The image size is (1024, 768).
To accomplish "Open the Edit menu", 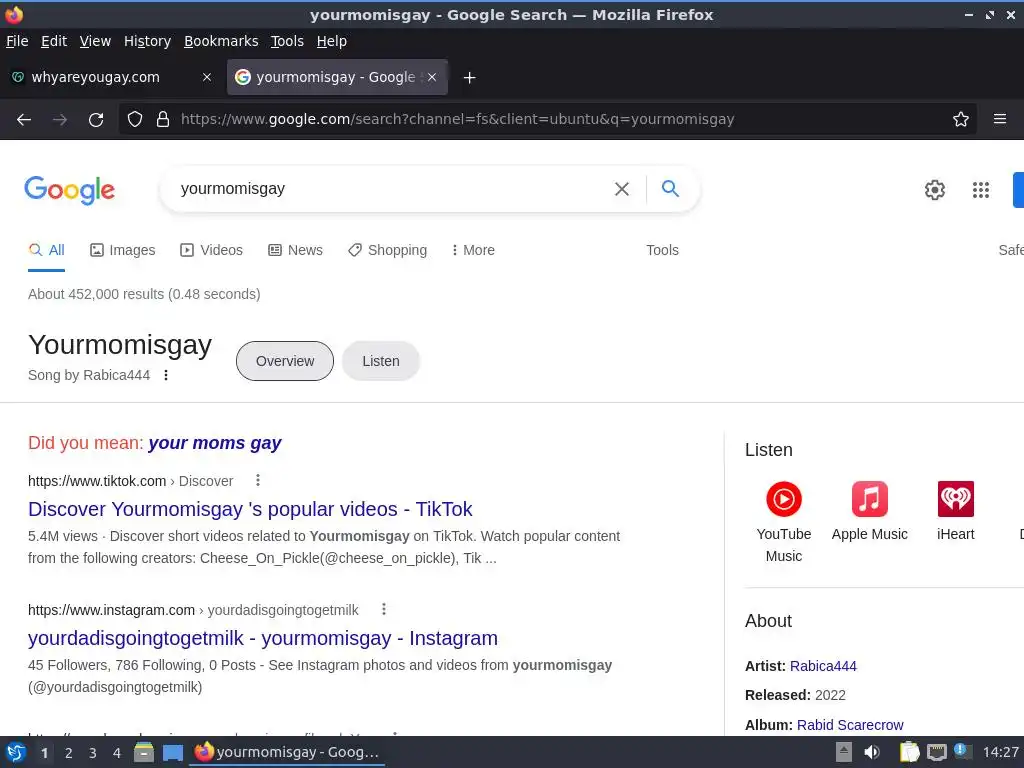I will (x=54, y=41).
